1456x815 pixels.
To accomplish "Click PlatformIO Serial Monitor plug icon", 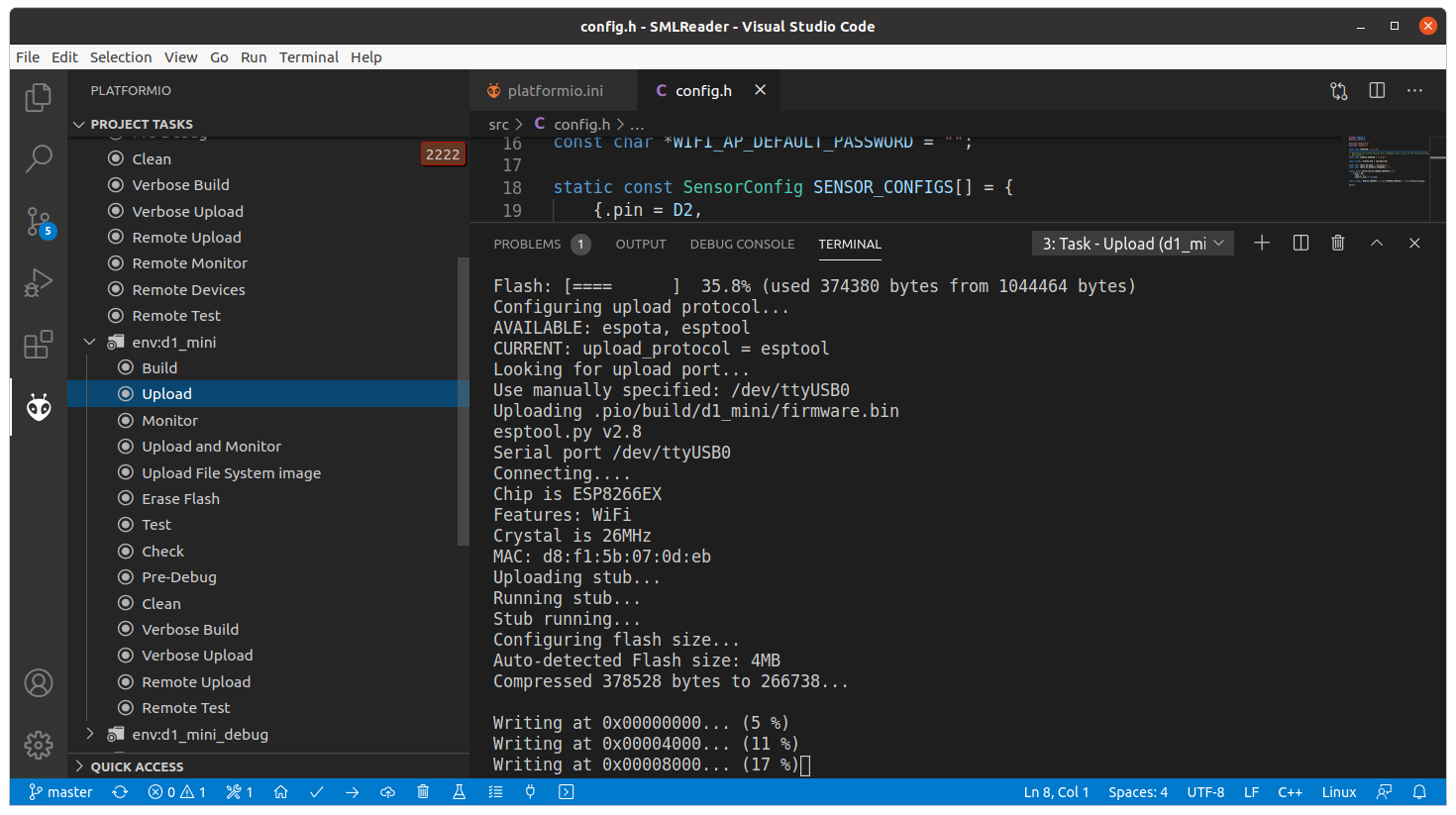I will [x=530, y=792].
